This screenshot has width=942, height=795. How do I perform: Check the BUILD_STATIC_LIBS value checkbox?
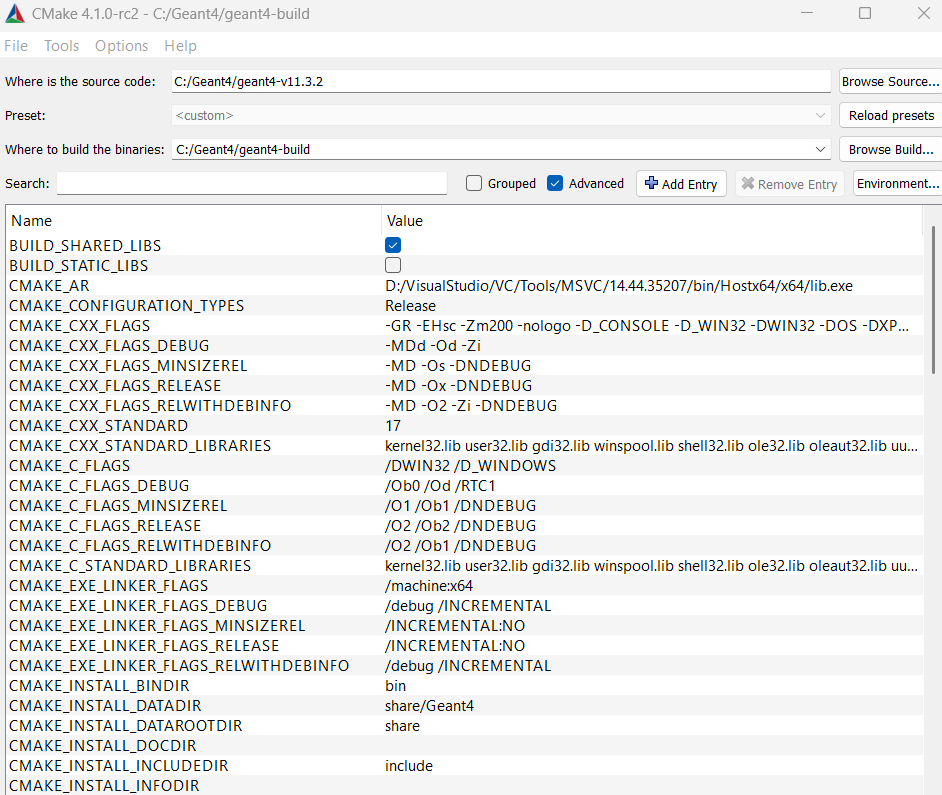(x=393, y=265)
